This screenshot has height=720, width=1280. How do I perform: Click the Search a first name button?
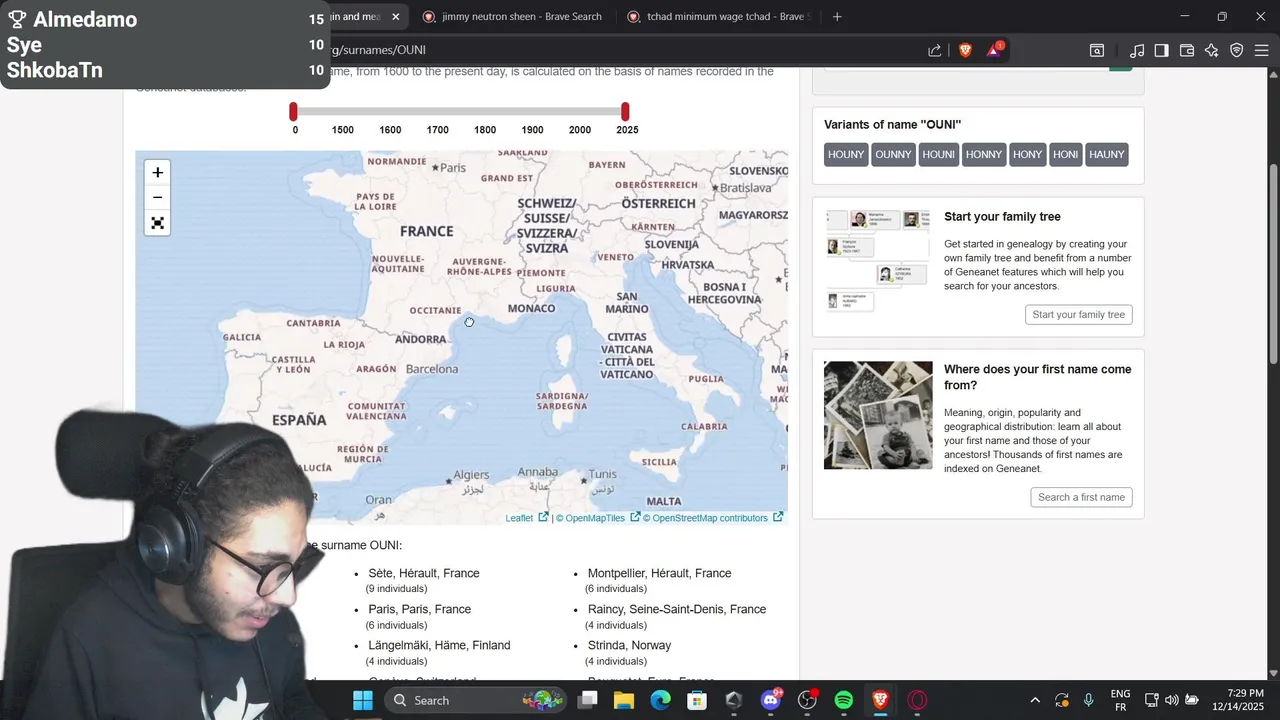[x=1081, y=497]
